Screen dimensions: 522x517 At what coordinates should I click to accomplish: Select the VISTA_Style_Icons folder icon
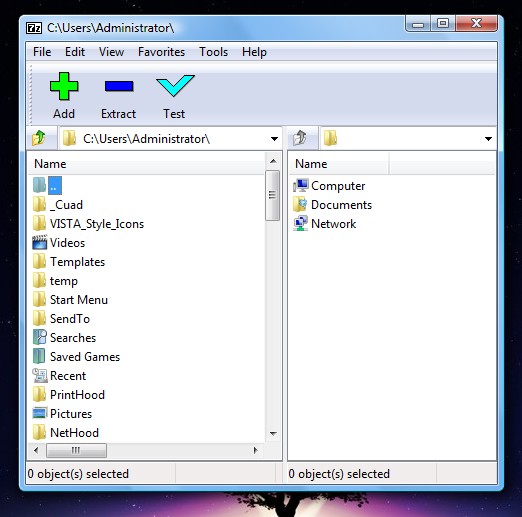point(39,223)
